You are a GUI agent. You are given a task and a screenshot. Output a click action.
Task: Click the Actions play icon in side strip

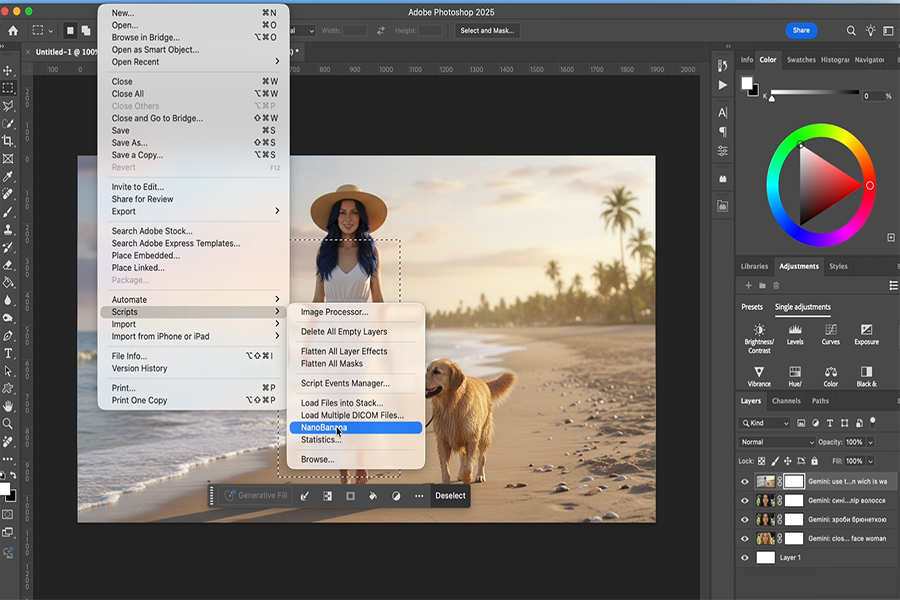tap(723, 85)
